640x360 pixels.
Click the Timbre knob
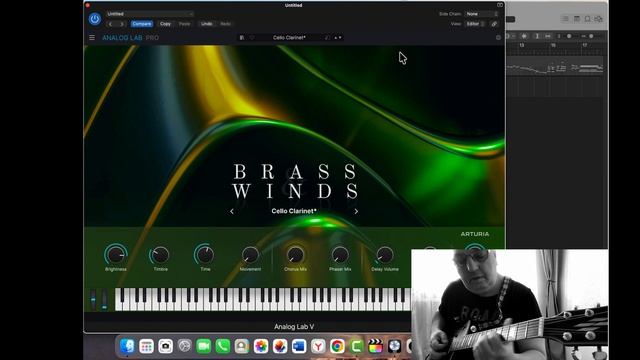click(x=160, y=255)
